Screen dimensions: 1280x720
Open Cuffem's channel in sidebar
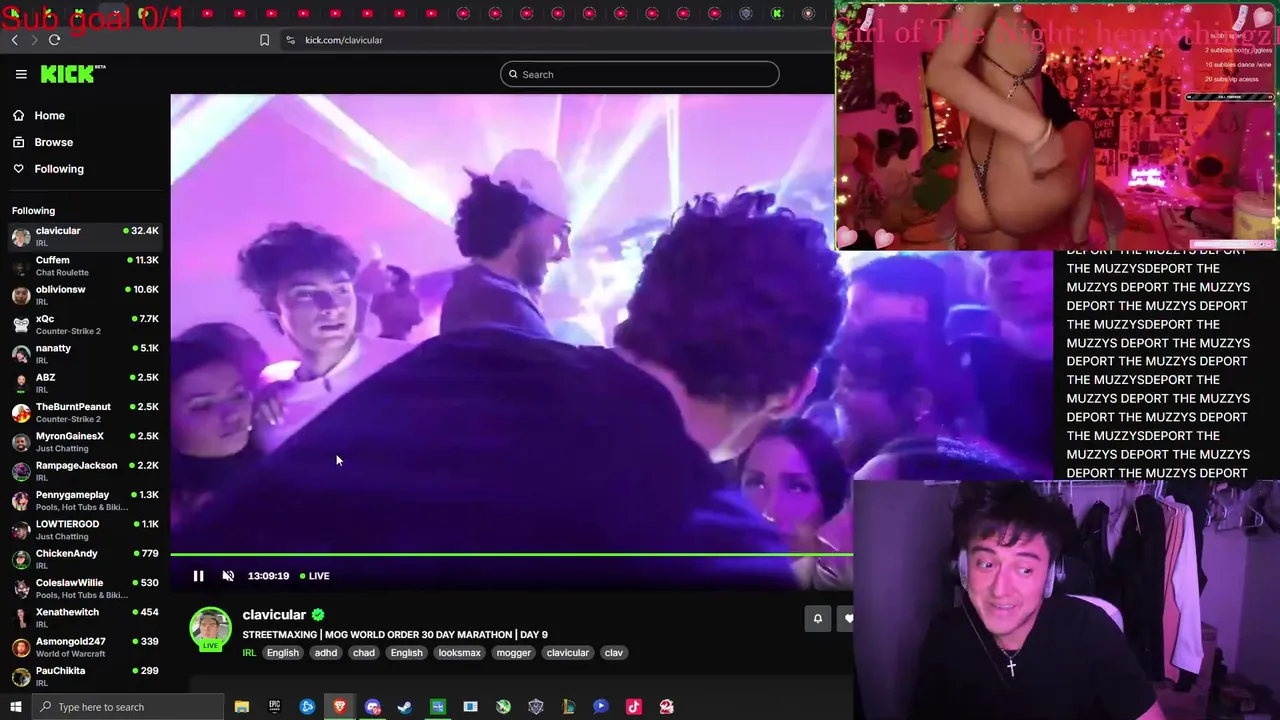(85, 266)
